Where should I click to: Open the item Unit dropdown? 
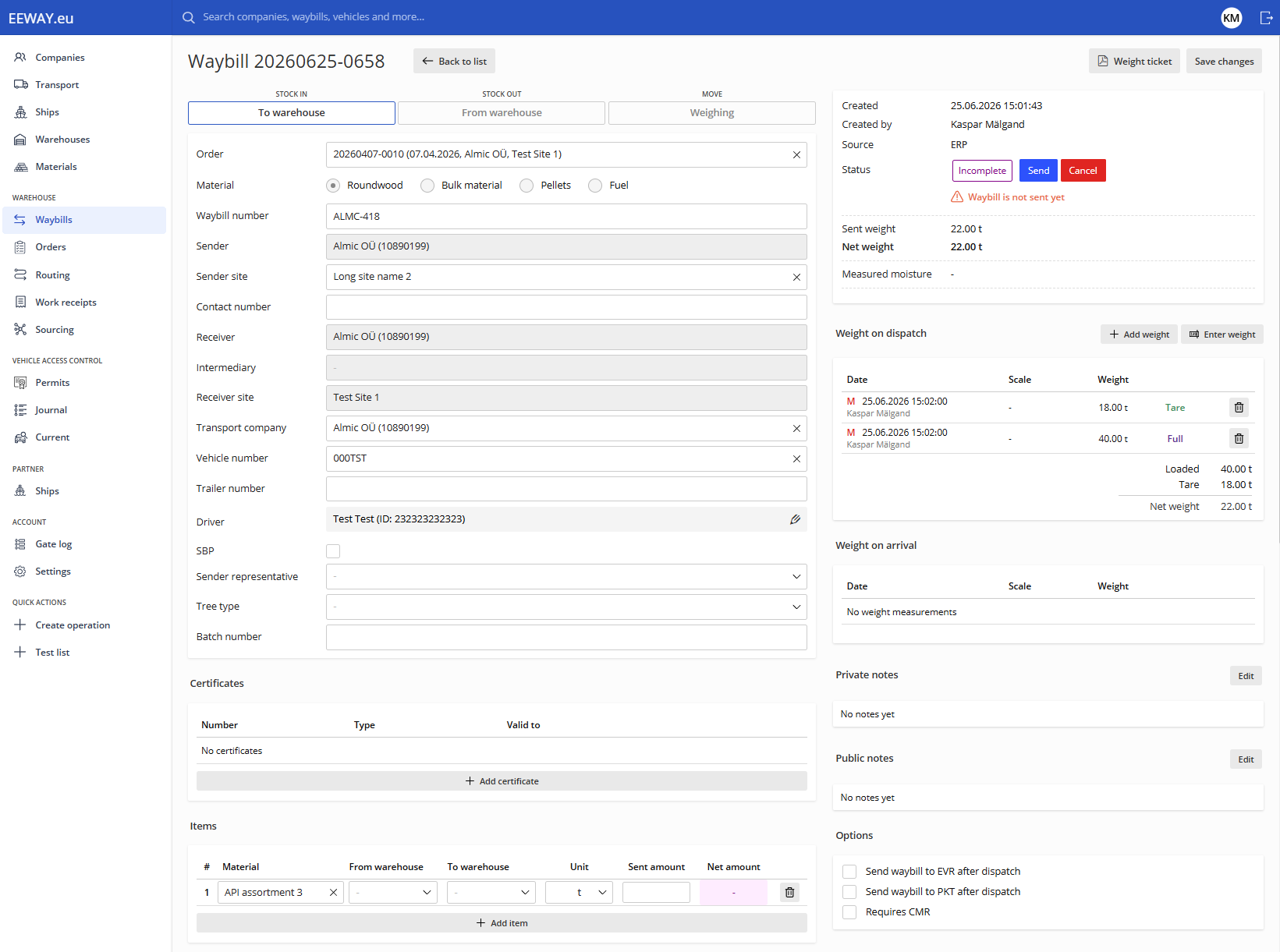579,892
